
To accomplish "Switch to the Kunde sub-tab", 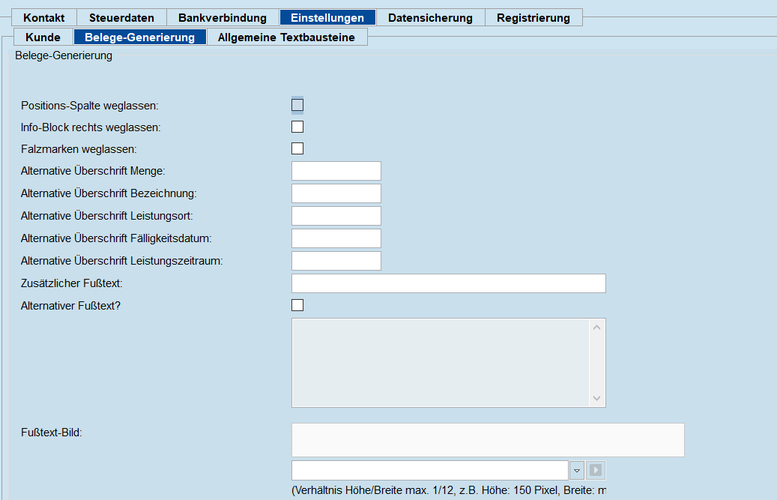I will coord(43,37).
